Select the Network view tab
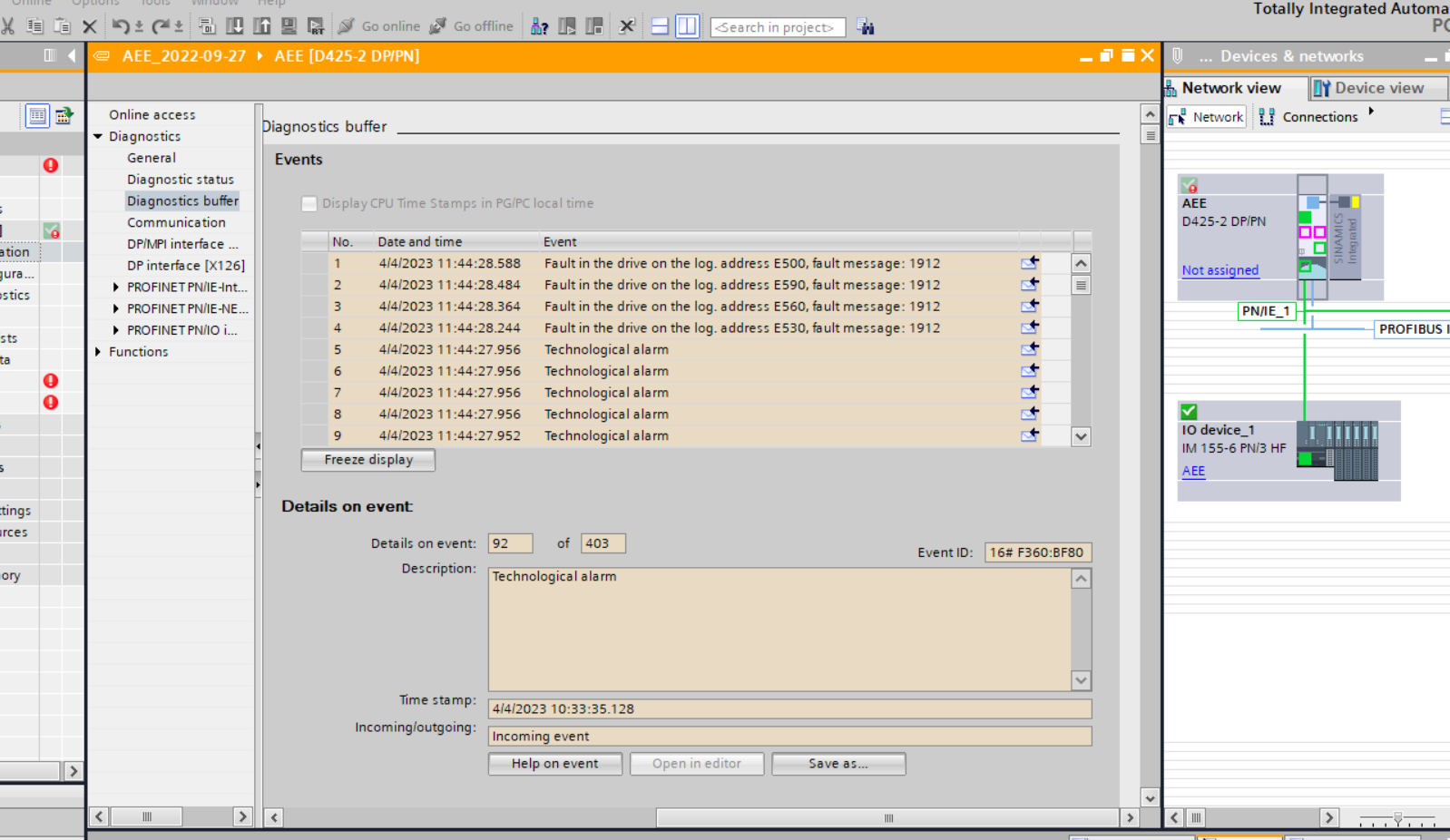Screen dimensions: 1450x840 (x=1230, y=88)
